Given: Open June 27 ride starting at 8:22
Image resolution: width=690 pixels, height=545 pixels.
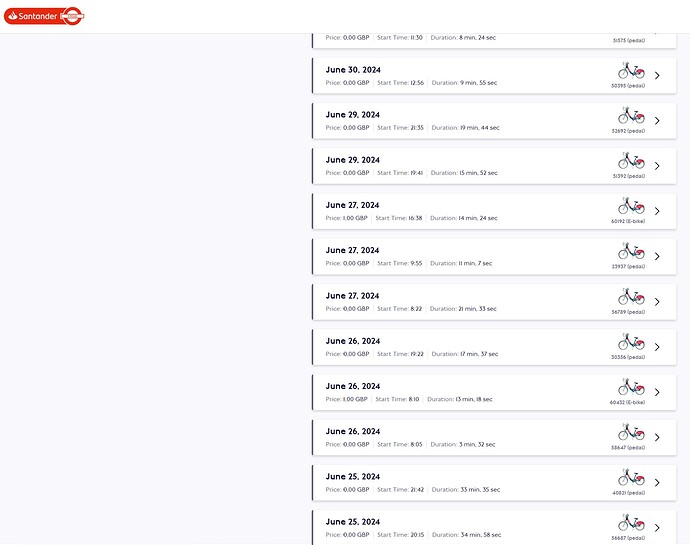Looking at the screenshot, I should [x=494, y=302].
